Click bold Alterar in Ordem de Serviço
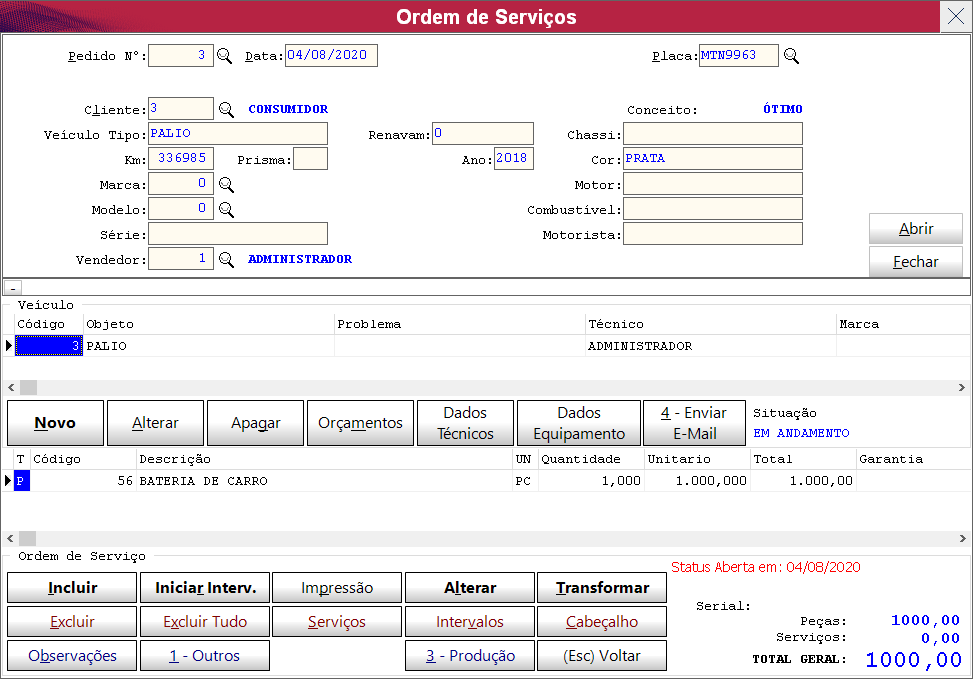Viewport: 973px width, 679px height. (x=470, y=588)
